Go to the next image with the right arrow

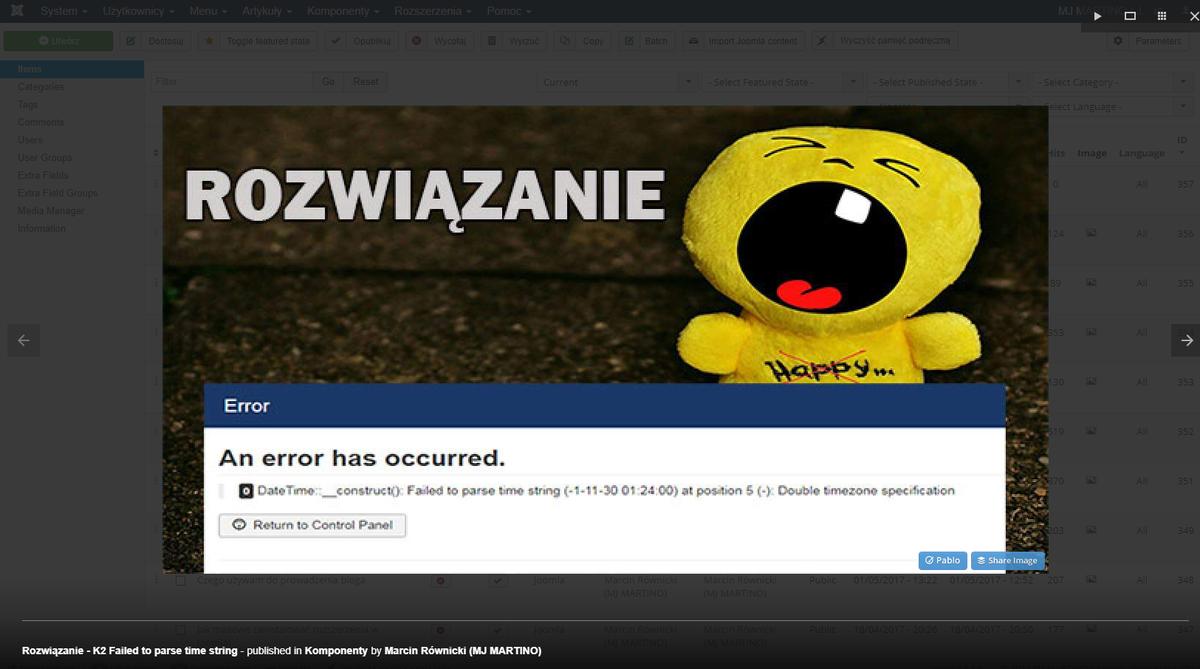1187,340
